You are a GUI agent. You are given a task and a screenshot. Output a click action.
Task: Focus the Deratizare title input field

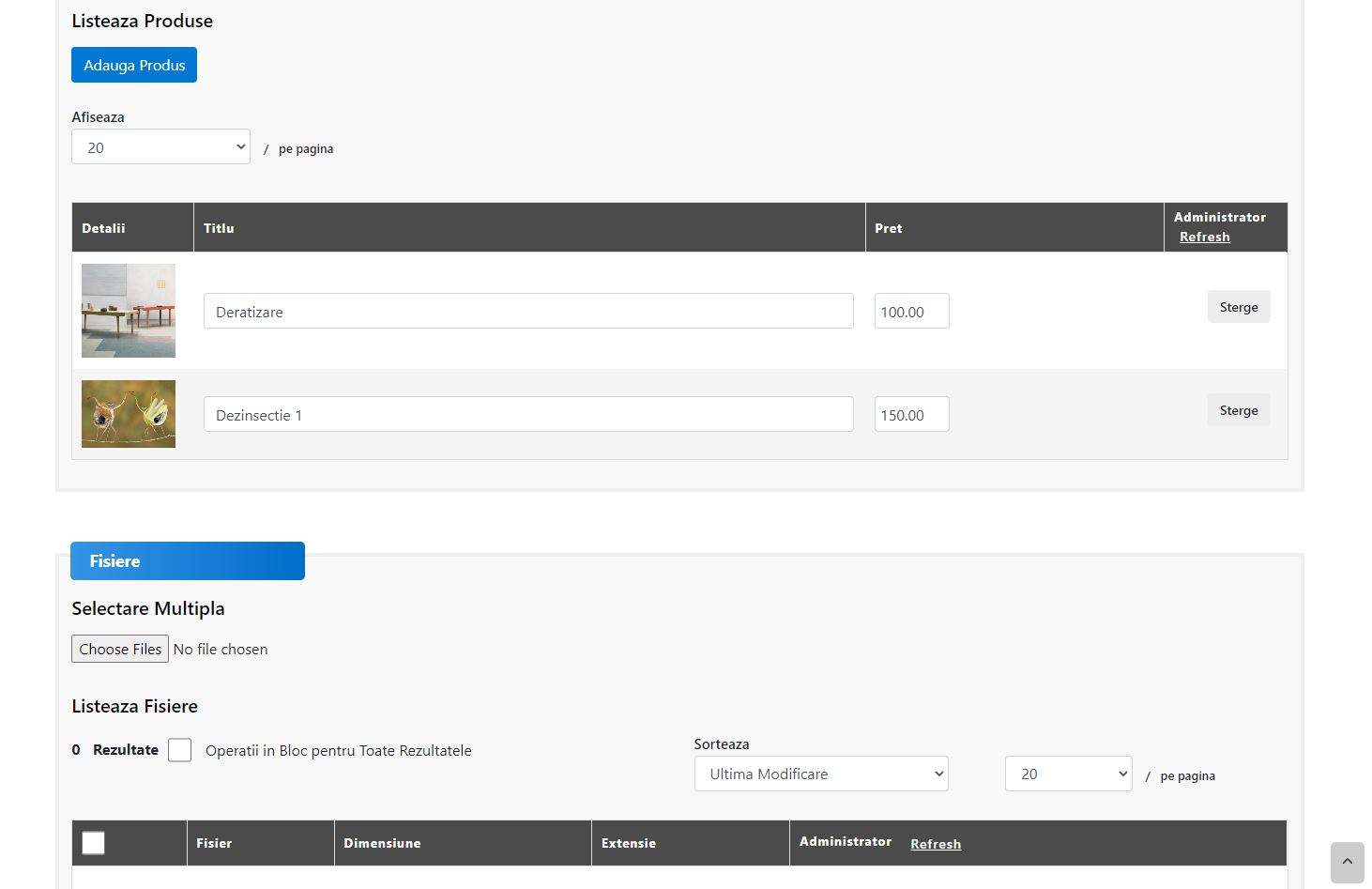click(x=528, y=311)
